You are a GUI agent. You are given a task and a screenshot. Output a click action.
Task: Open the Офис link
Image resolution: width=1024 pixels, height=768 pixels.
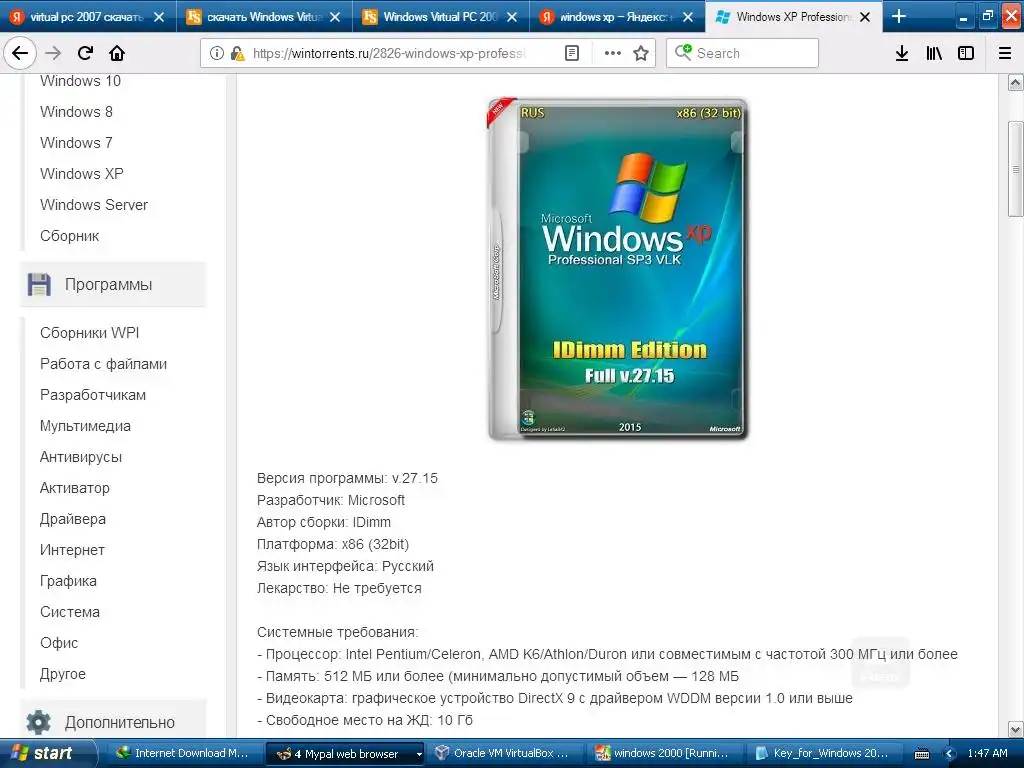[x=59, y=643]
